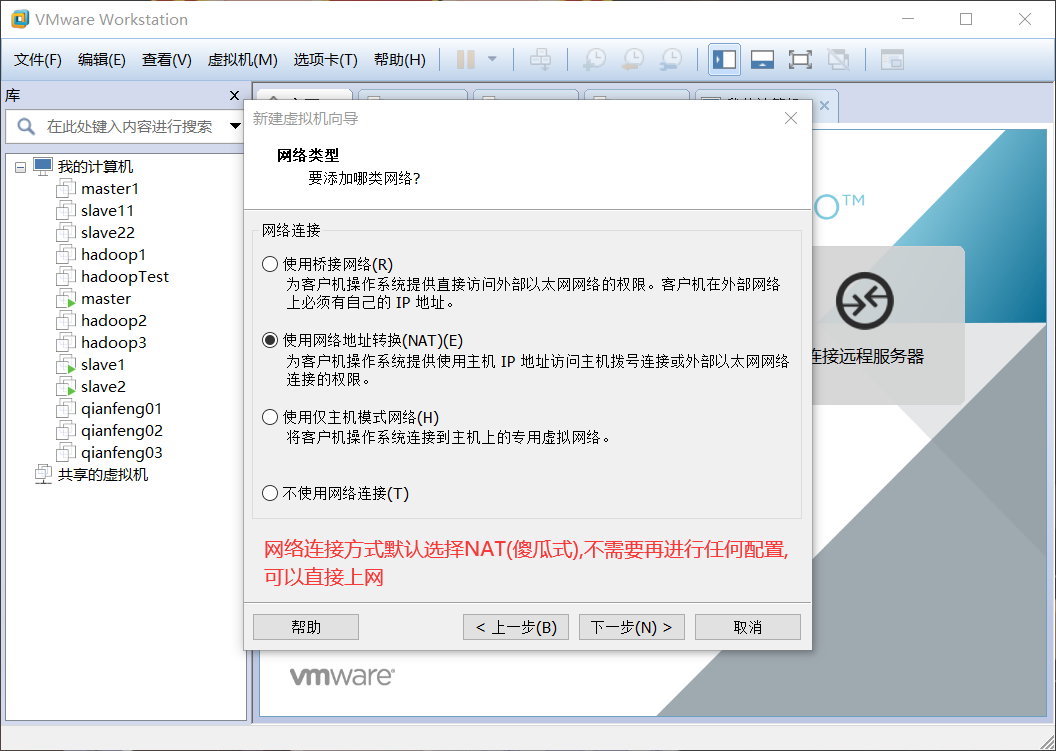
Task: Click the pause virtual machine toolbar icon
Action: tap(465, 59)
